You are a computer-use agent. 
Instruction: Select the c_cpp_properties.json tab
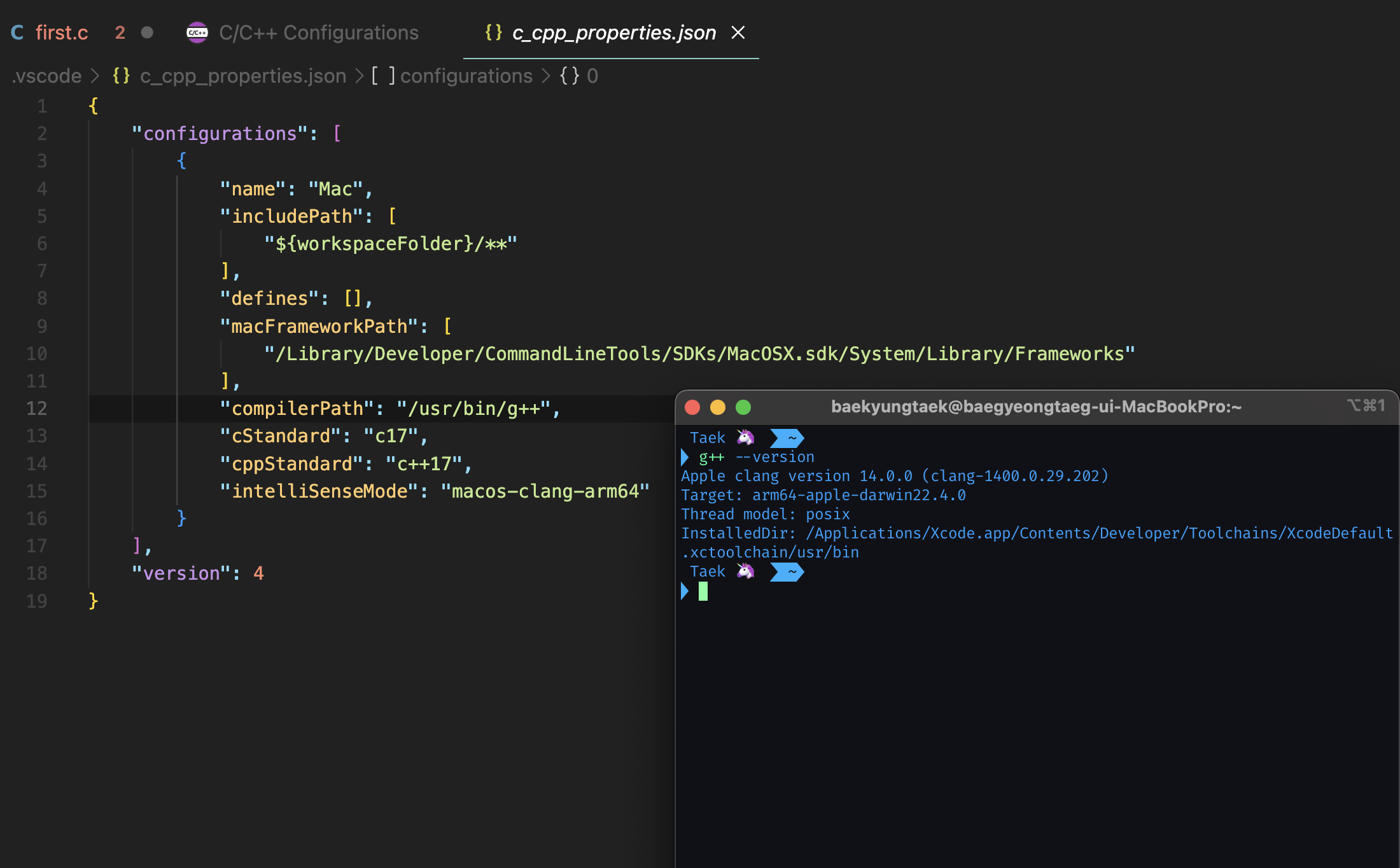611,32
